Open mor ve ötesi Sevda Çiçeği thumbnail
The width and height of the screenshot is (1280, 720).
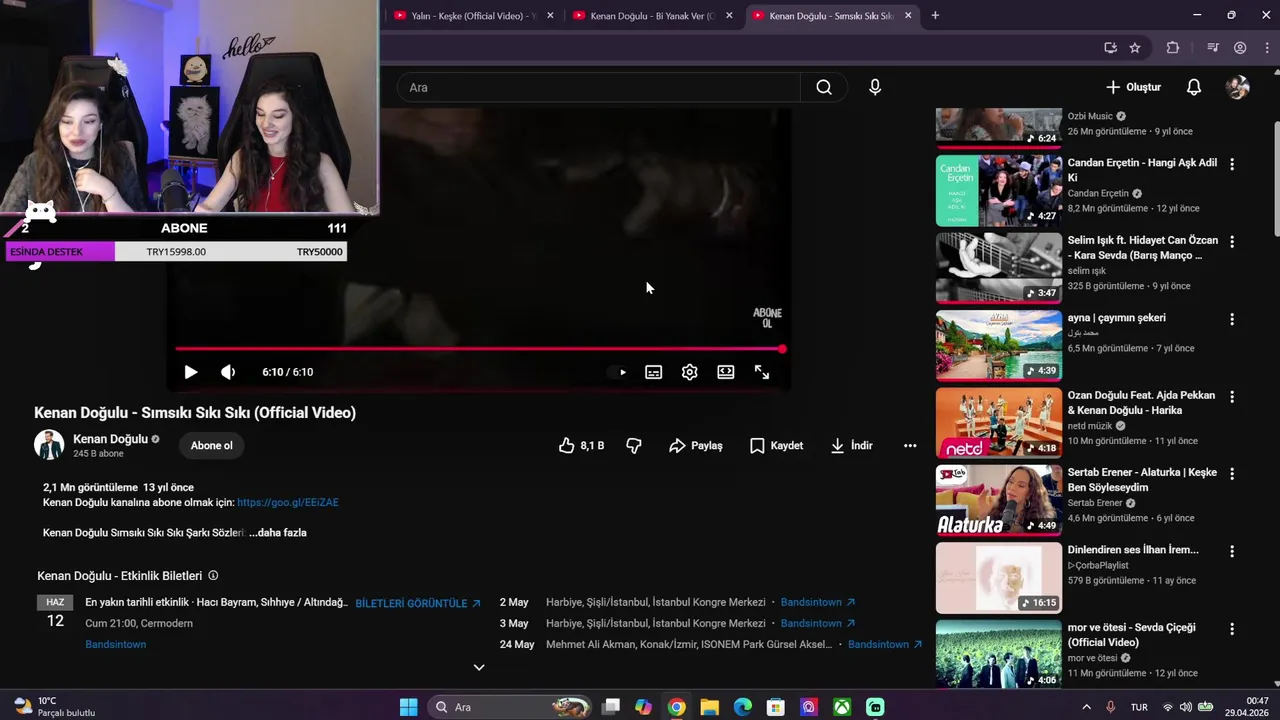(x=999, y=654)
